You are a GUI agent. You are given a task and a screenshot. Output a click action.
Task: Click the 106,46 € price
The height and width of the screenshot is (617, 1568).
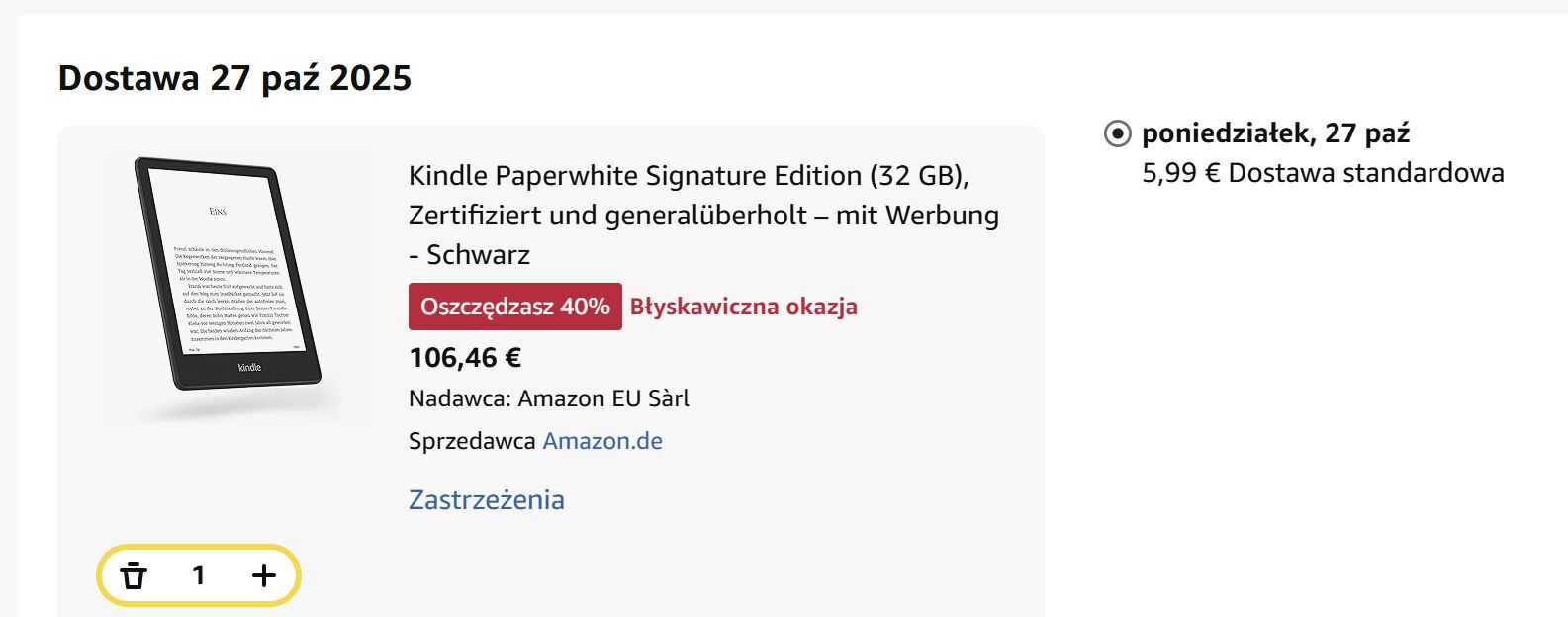464,358
